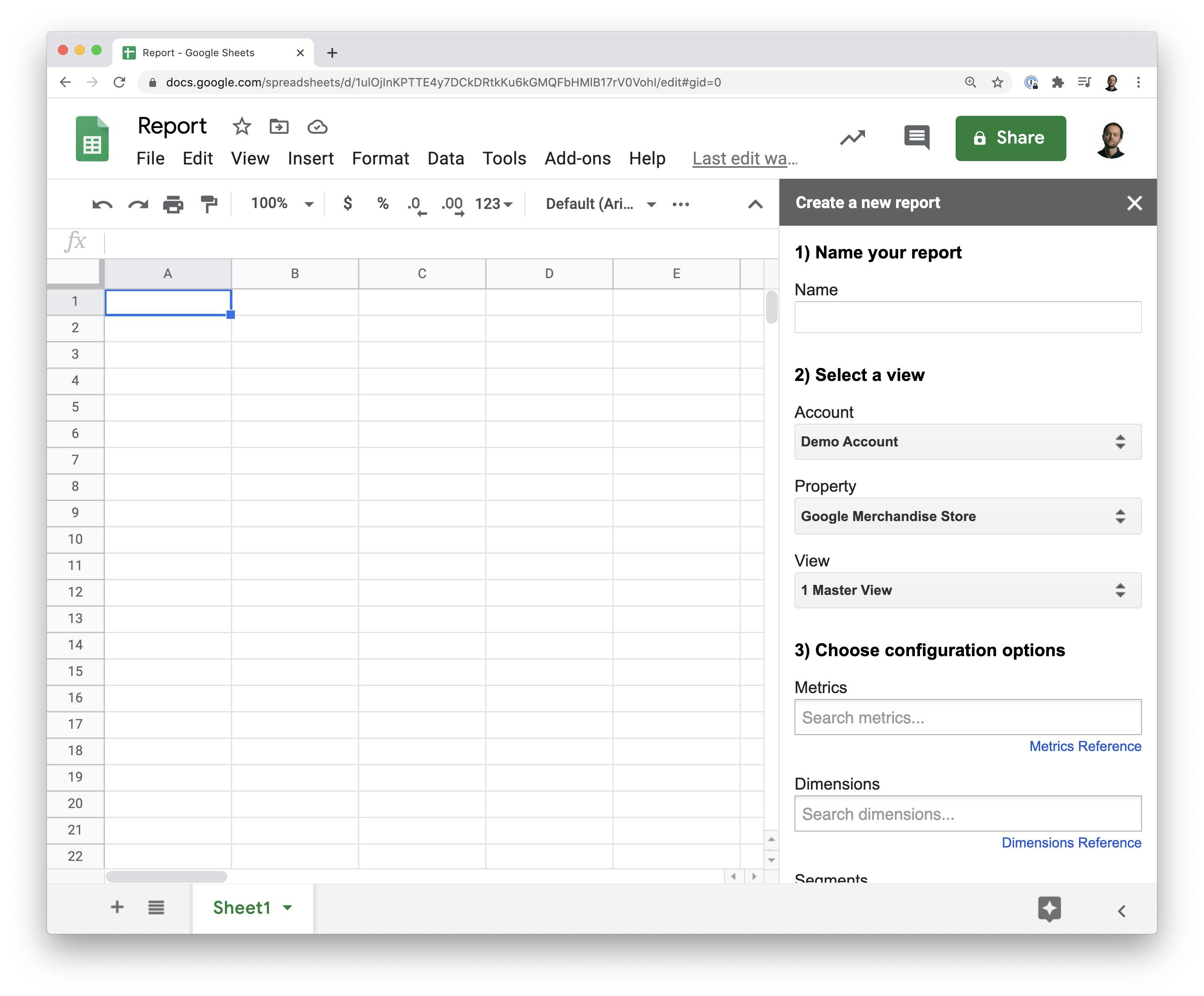Check cloud document status icon
The image size is (1204, 996).
click(x=317, y=127)
